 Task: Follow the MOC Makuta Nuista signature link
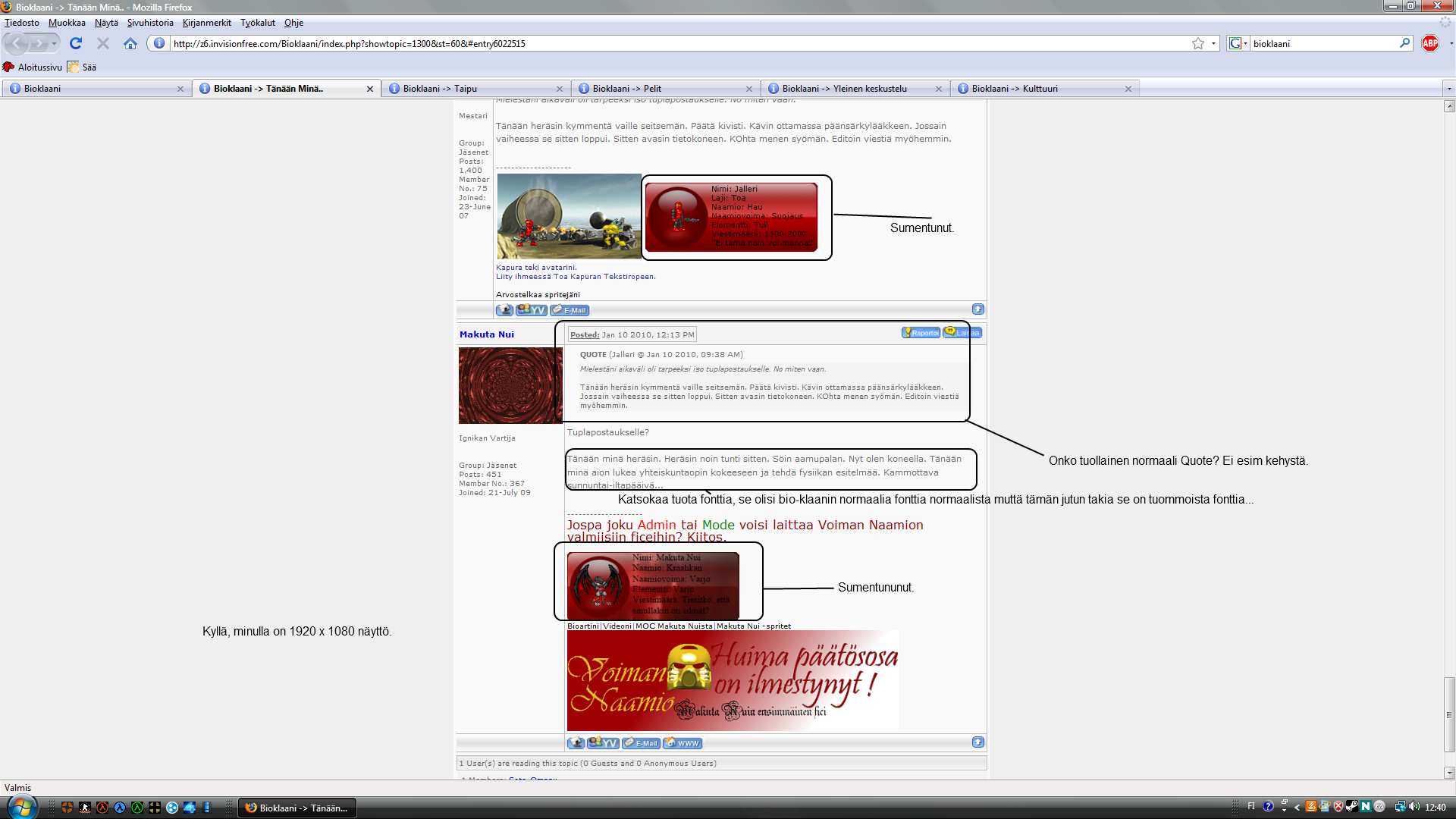pyautogui.click(x=673, y=626)
